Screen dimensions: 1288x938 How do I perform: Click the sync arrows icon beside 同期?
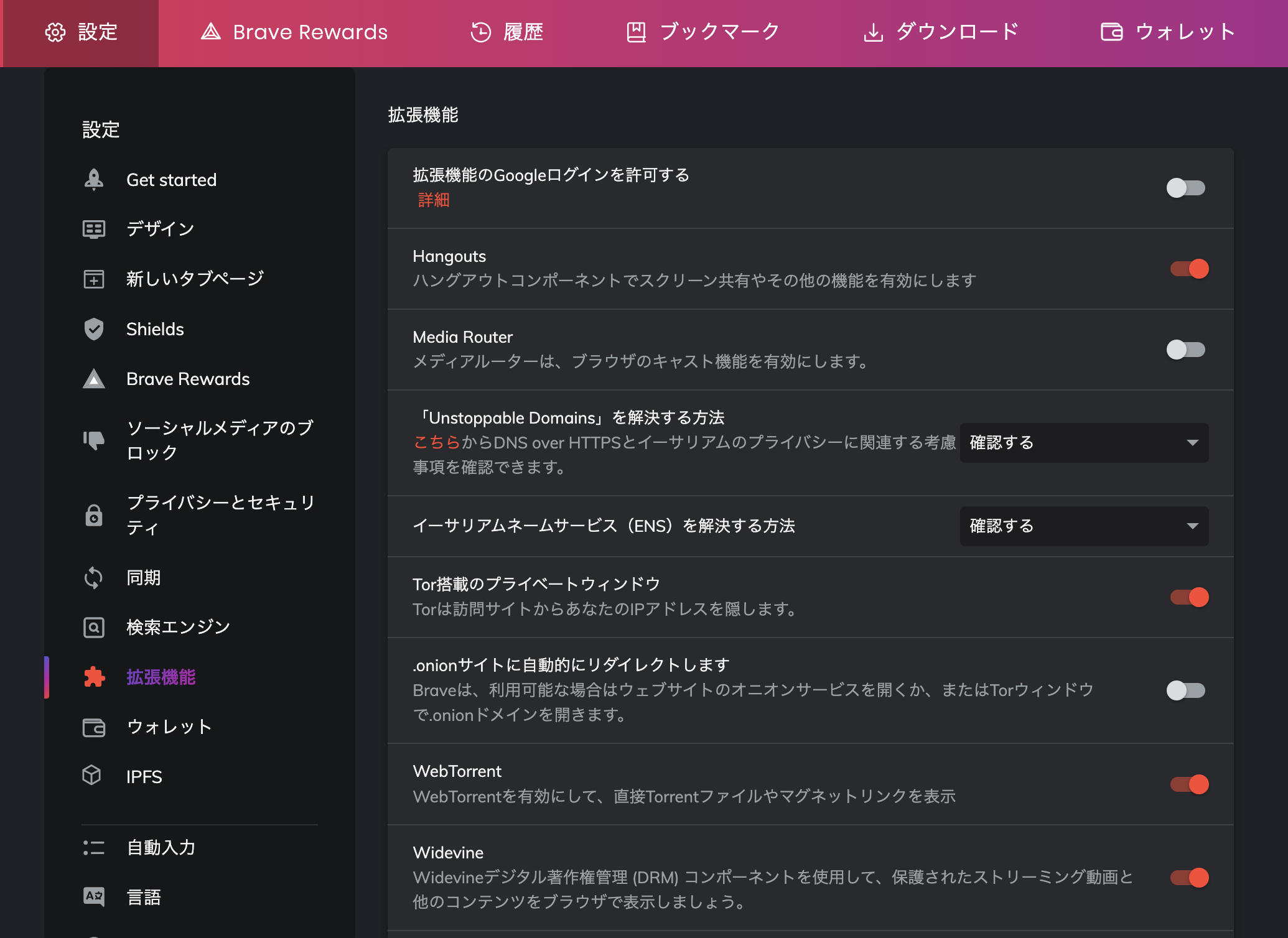[x=94, y=577]
